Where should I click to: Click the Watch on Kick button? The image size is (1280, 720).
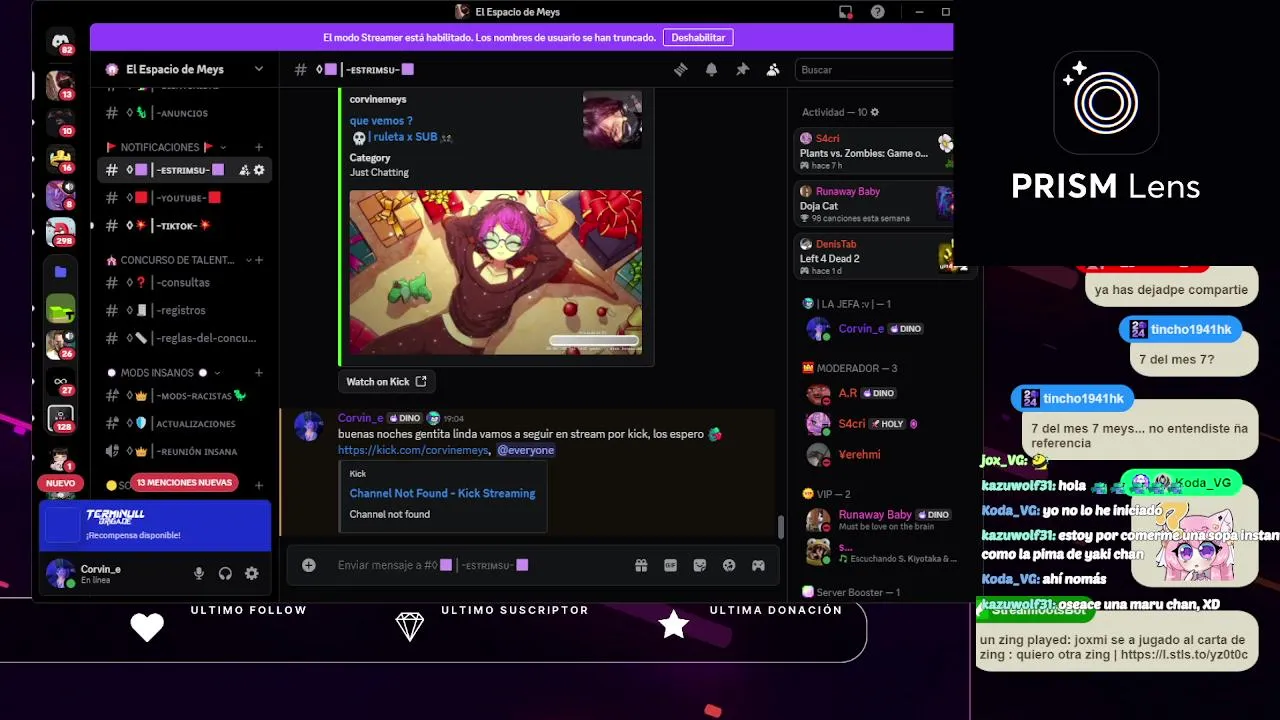(386, 381)
